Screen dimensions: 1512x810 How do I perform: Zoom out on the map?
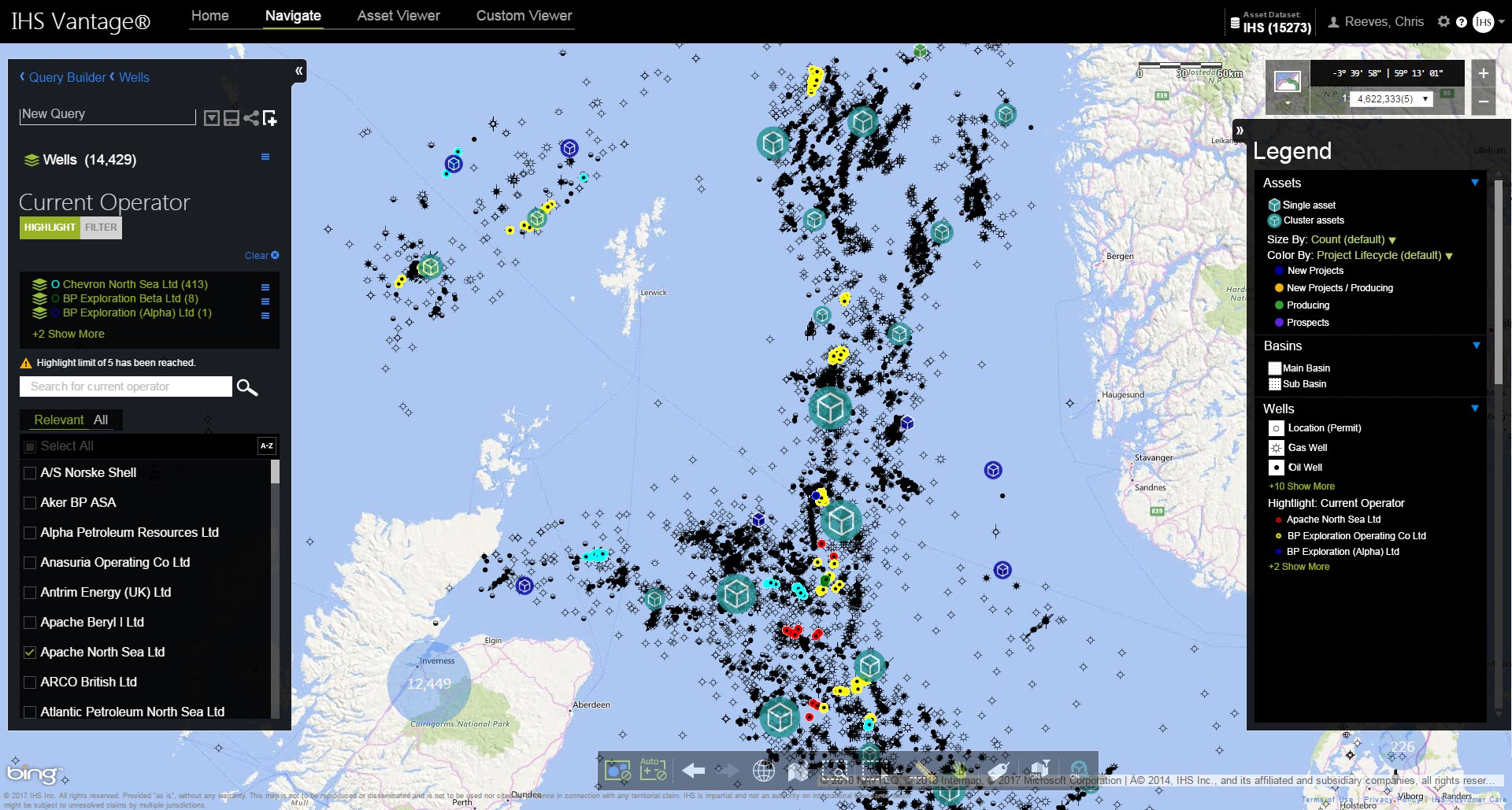[1484, 102]
